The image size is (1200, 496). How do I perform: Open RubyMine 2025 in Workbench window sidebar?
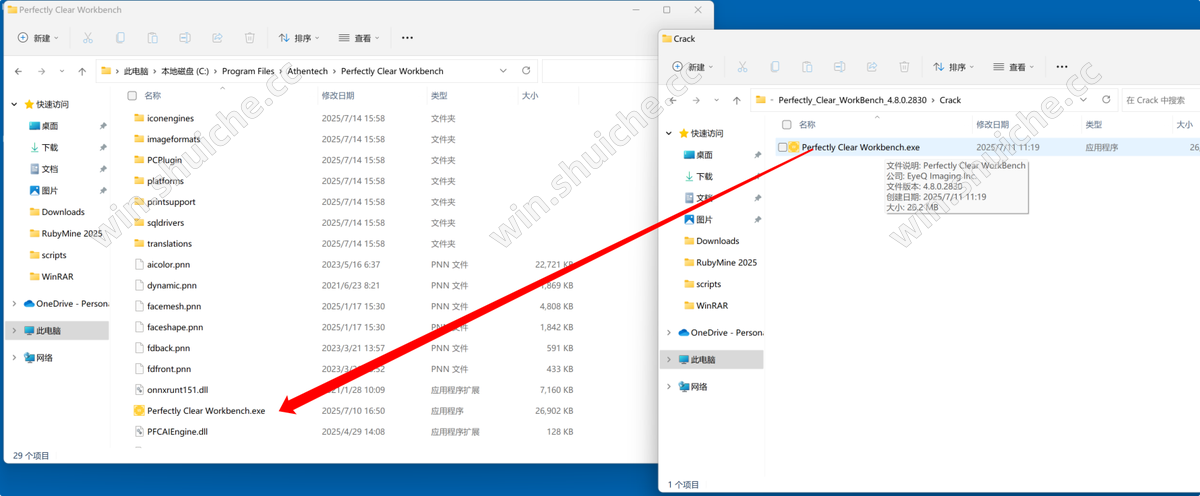[x=65, y=233]
